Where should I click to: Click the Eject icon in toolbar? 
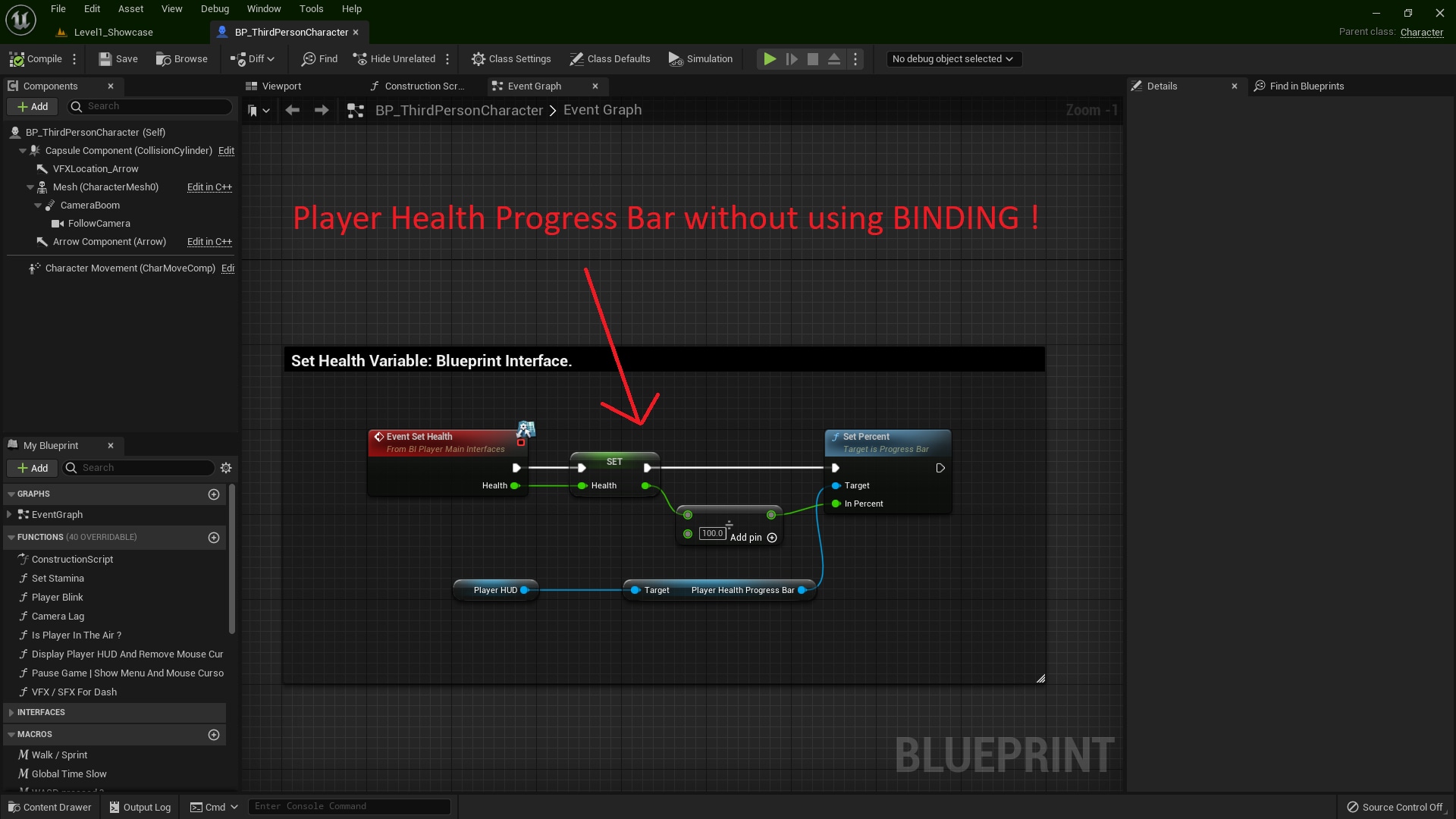pyautogui.click(x=833, y=59)
